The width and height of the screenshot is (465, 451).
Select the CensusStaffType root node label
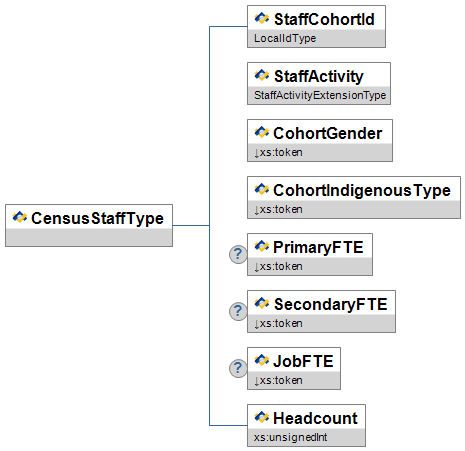97,218
